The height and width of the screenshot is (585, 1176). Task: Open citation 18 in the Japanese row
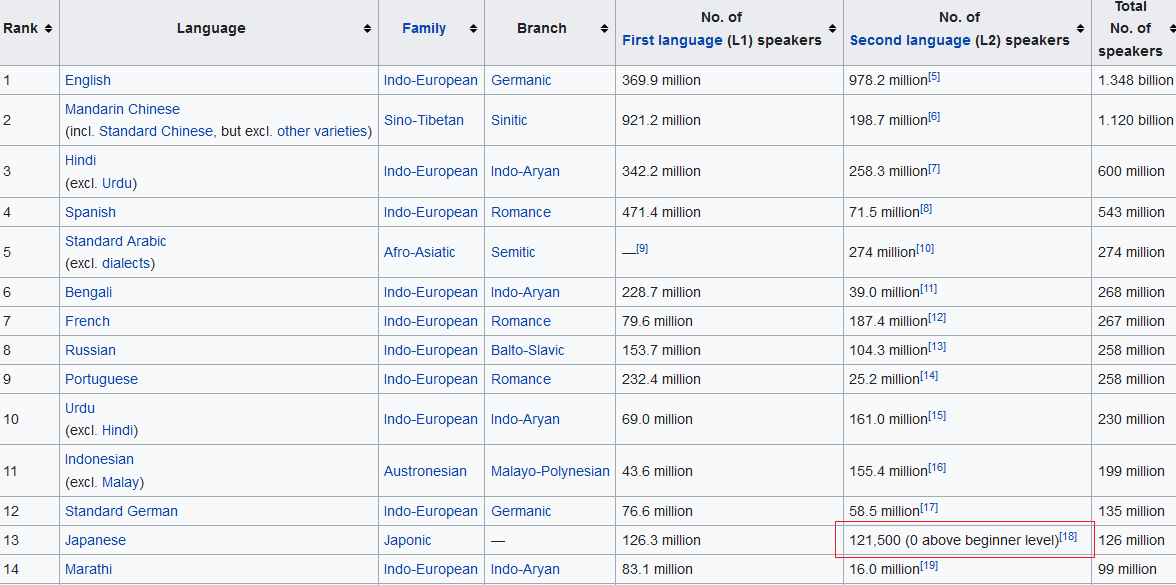1068,537
